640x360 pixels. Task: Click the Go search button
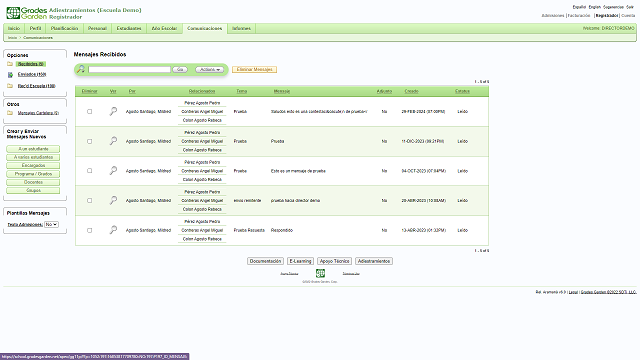[180, 69]
